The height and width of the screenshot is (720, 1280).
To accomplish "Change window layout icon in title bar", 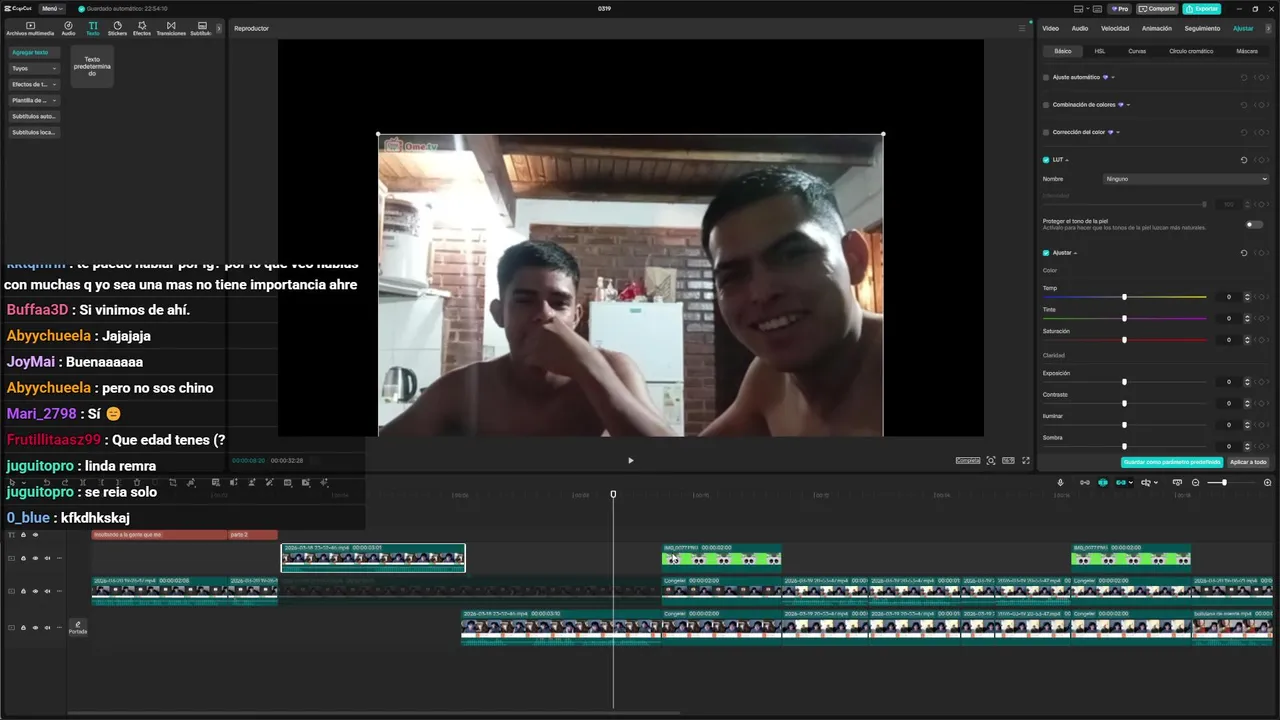I will click(x=1078, y=8).
